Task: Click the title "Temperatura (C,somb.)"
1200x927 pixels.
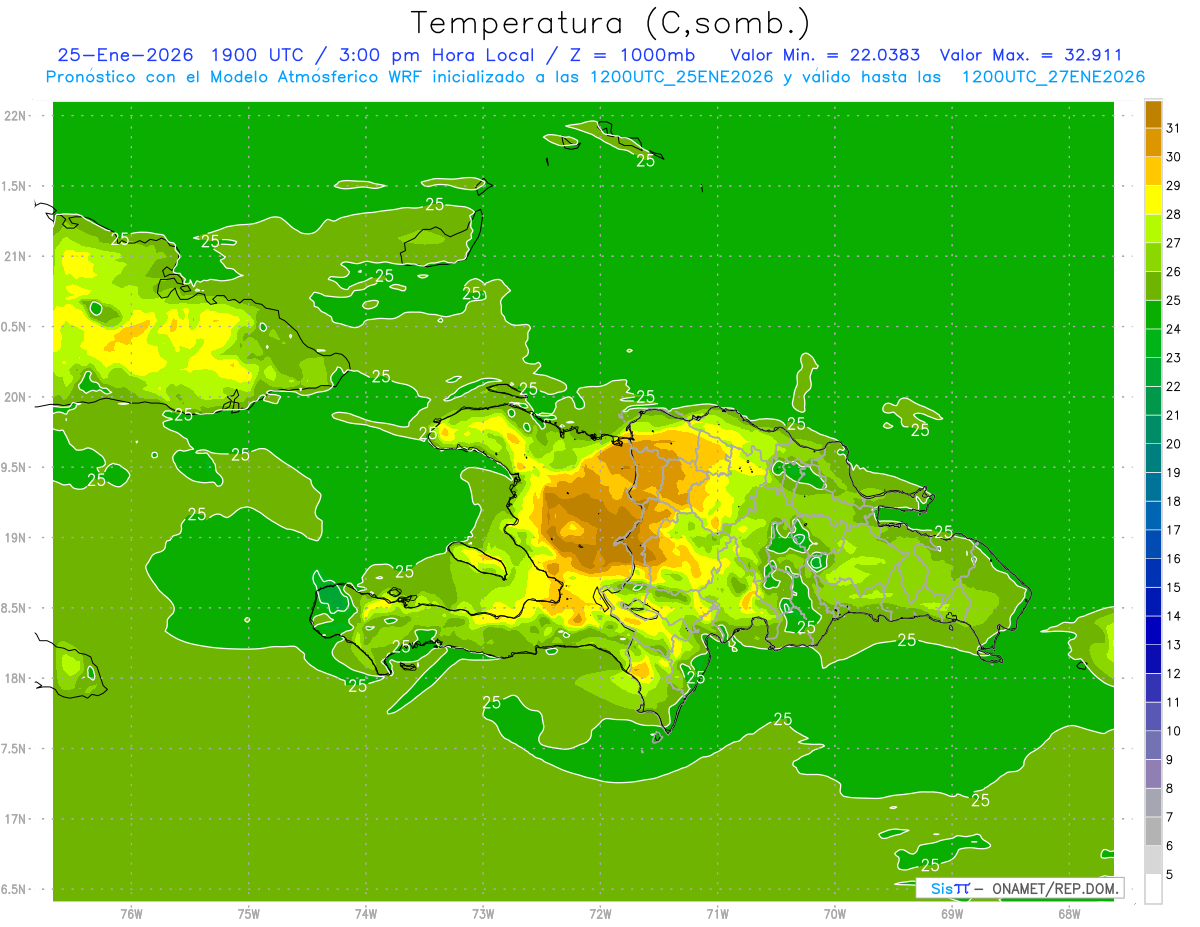Action: pos(610,22)
